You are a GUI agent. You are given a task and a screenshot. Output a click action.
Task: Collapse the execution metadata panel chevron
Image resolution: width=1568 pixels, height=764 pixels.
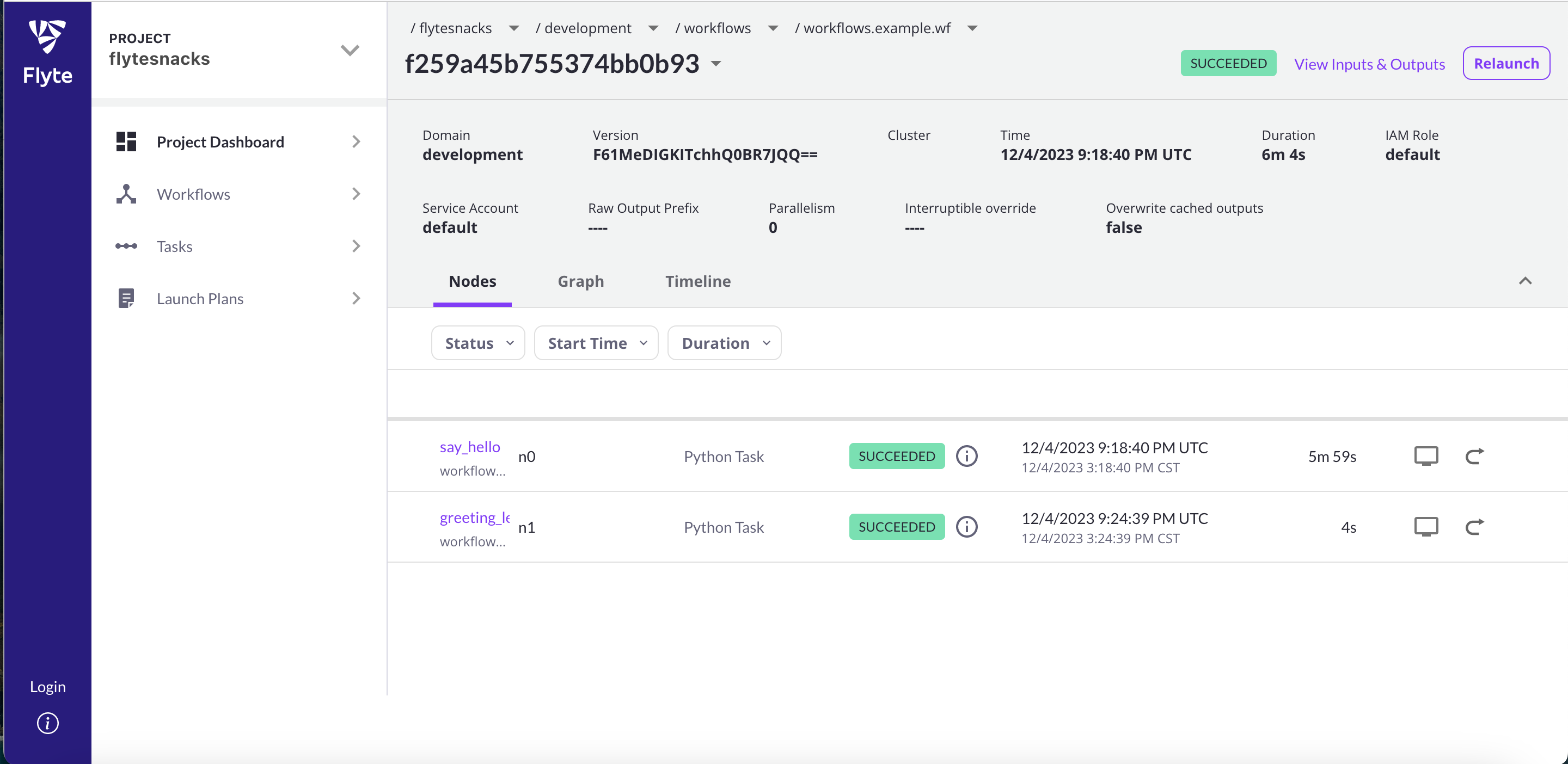1524,281
